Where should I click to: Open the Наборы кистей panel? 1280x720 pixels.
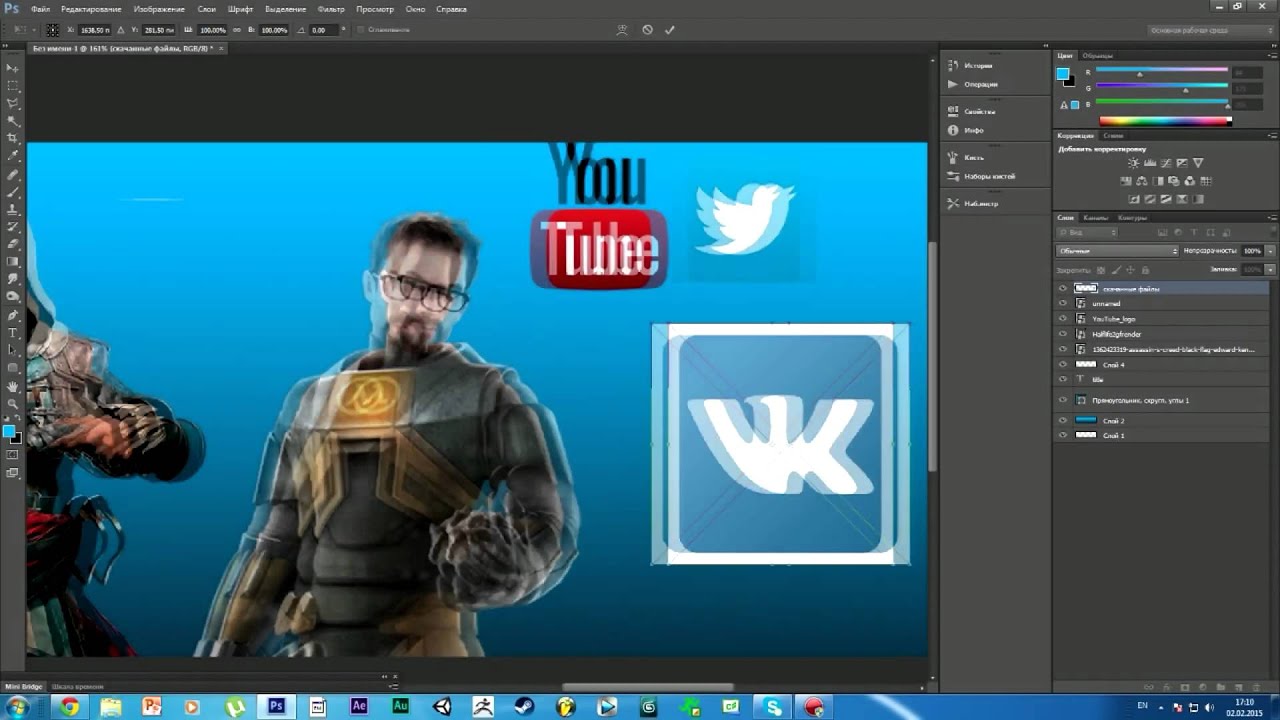pyautogui.click(x=989, y=176)
